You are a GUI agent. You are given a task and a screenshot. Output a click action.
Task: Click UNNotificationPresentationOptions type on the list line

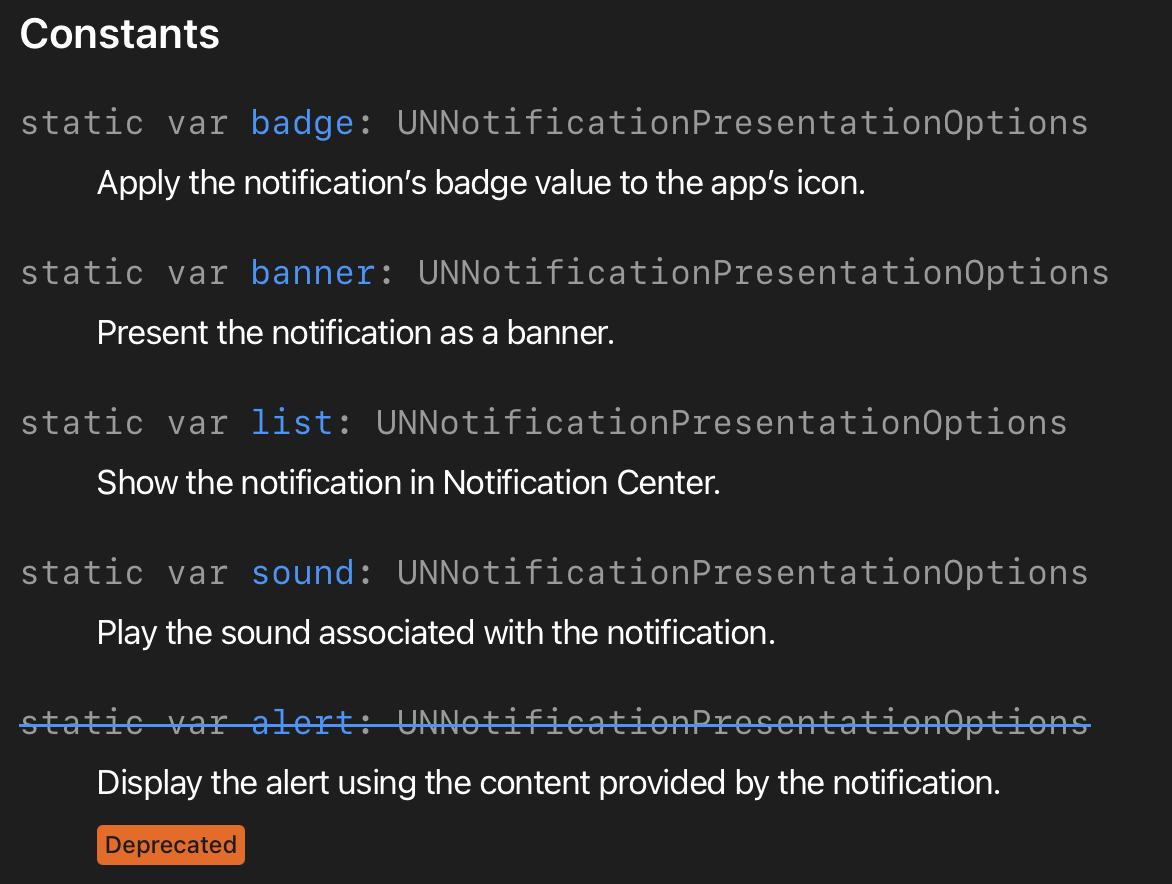point(721,423)
